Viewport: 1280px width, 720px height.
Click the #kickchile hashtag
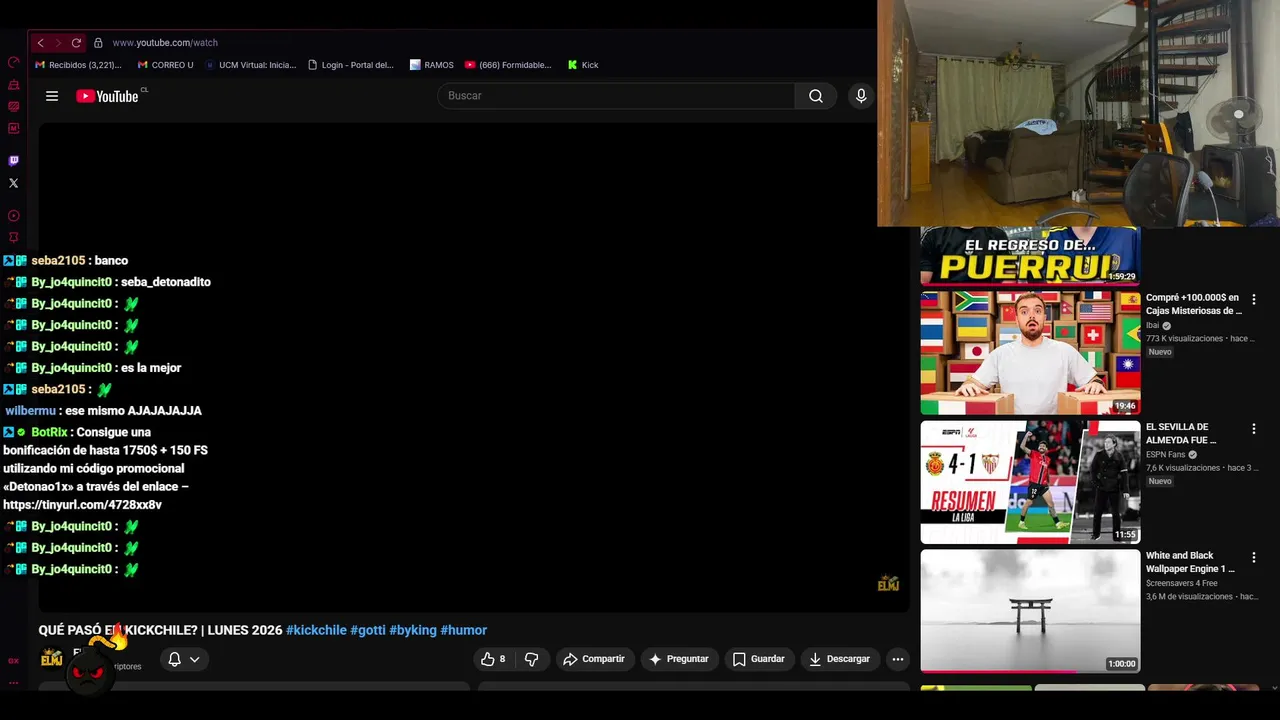pos(316,630)
